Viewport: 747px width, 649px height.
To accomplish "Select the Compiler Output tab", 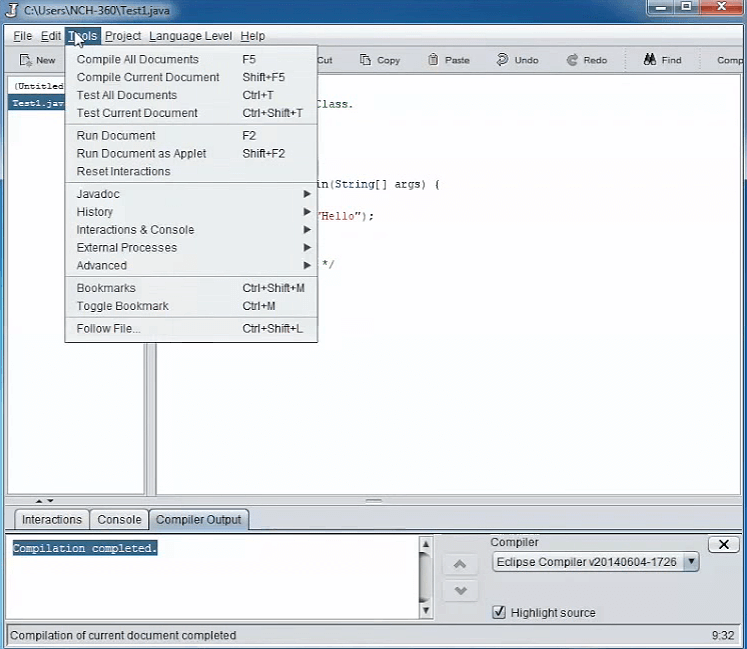I will pyautogui.click(x=199, y=519).
